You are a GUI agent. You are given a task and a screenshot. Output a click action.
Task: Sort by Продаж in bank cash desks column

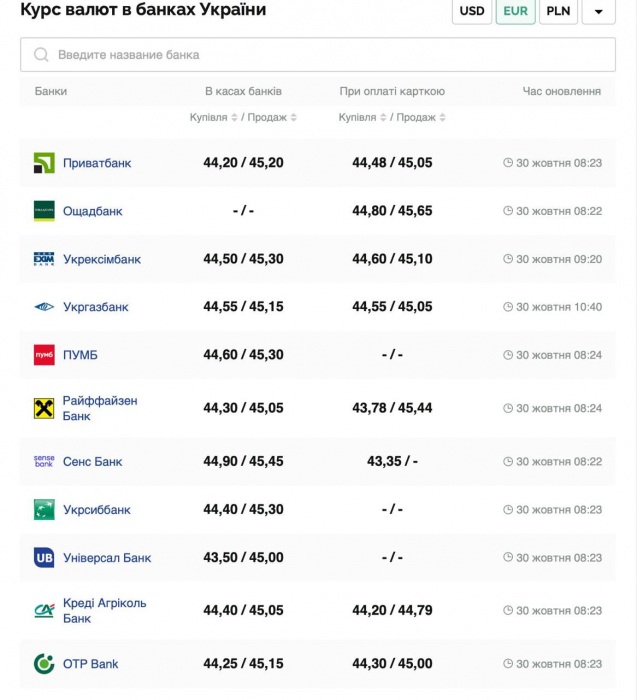(272, 118)
